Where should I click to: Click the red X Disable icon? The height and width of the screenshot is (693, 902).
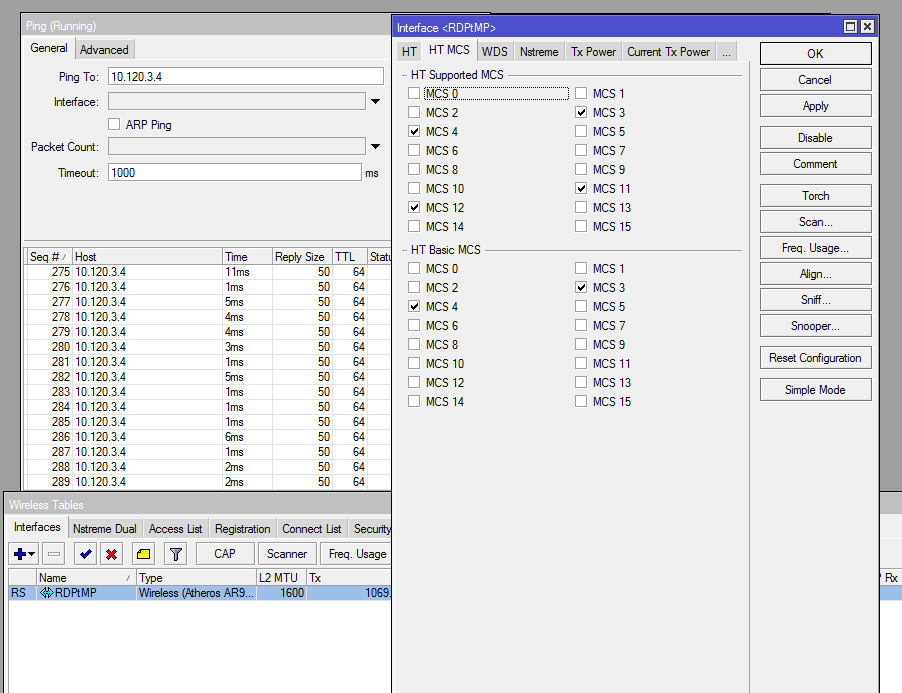point(112,554)
